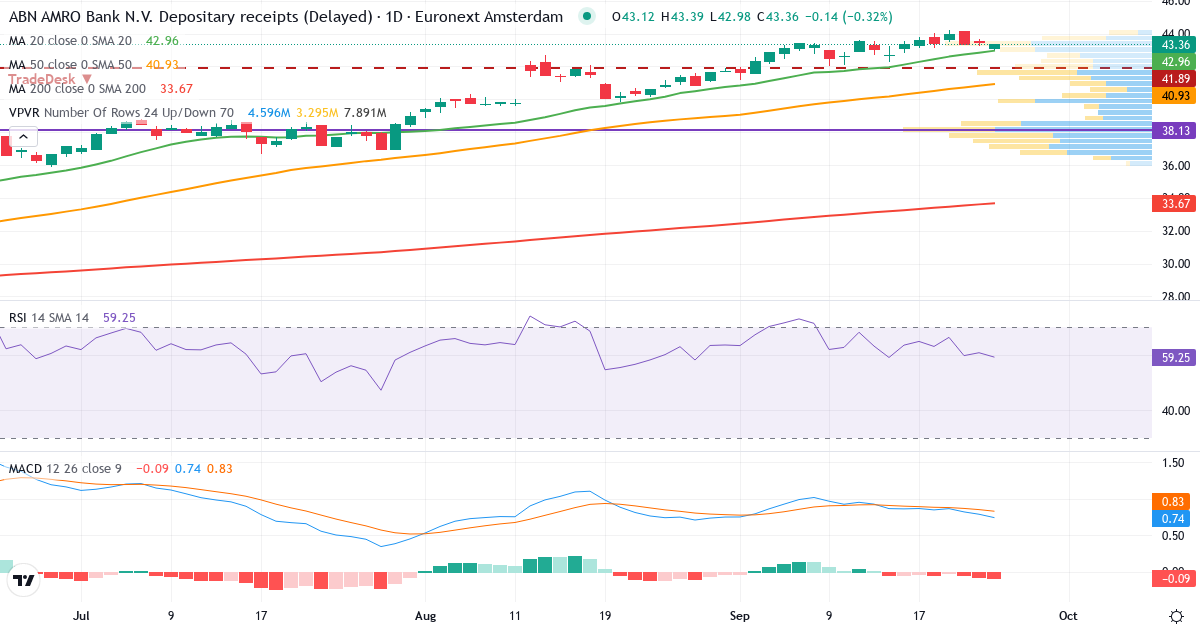Click the TradingView logo
Image resolution: width=1200 pixels, height=630 pixels.
(x=24, y=579)
